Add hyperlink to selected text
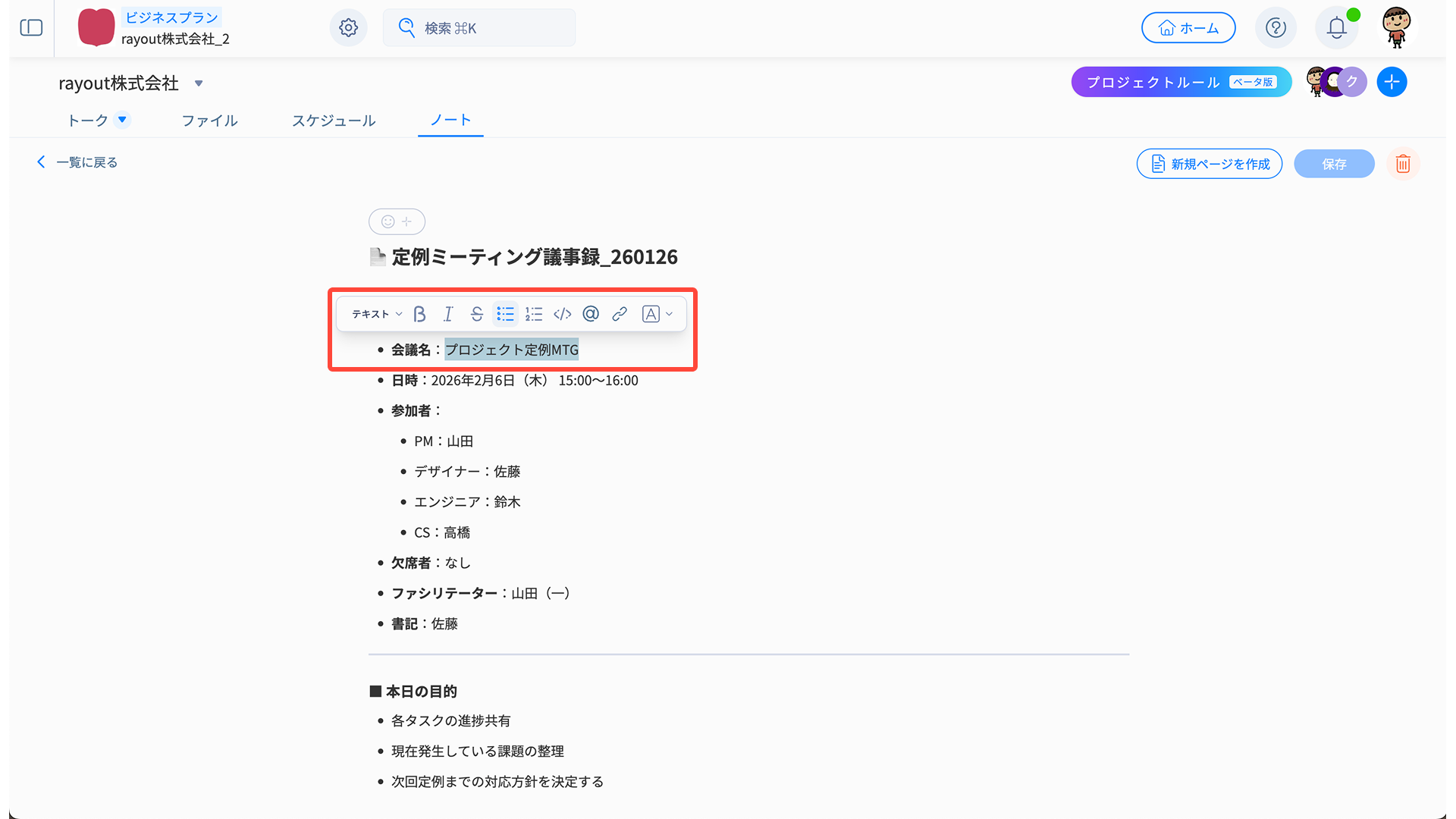Viewport: 1456px width, 819px height. pyautogui.click(x=620, y=314)
